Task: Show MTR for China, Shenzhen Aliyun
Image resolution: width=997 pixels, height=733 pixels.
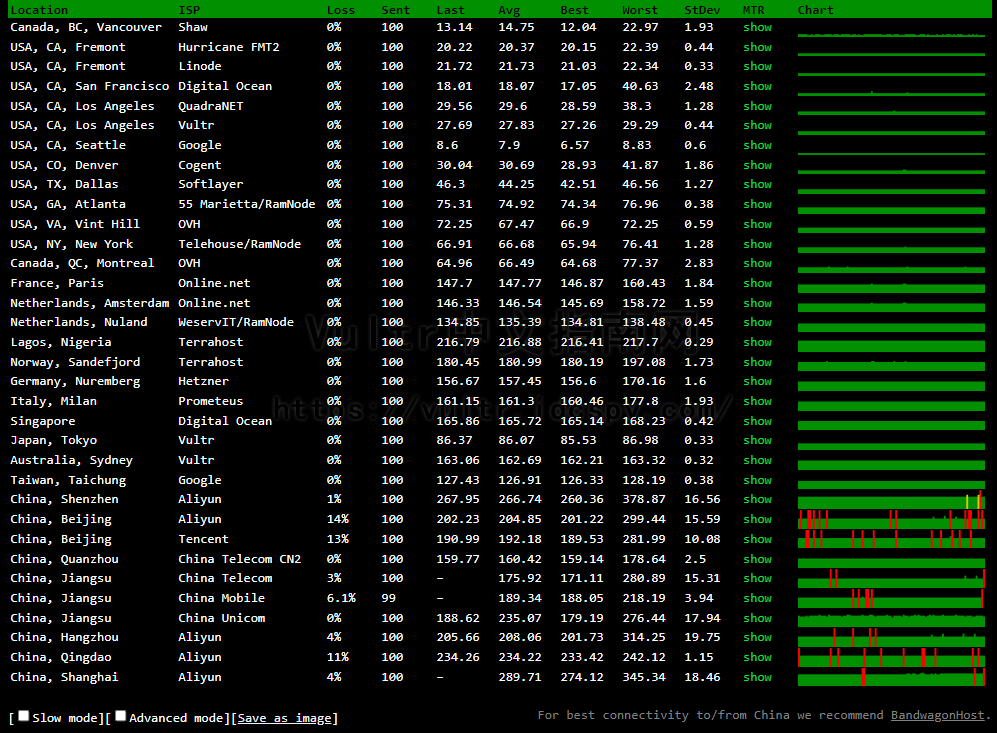Action: pos(757,499)
